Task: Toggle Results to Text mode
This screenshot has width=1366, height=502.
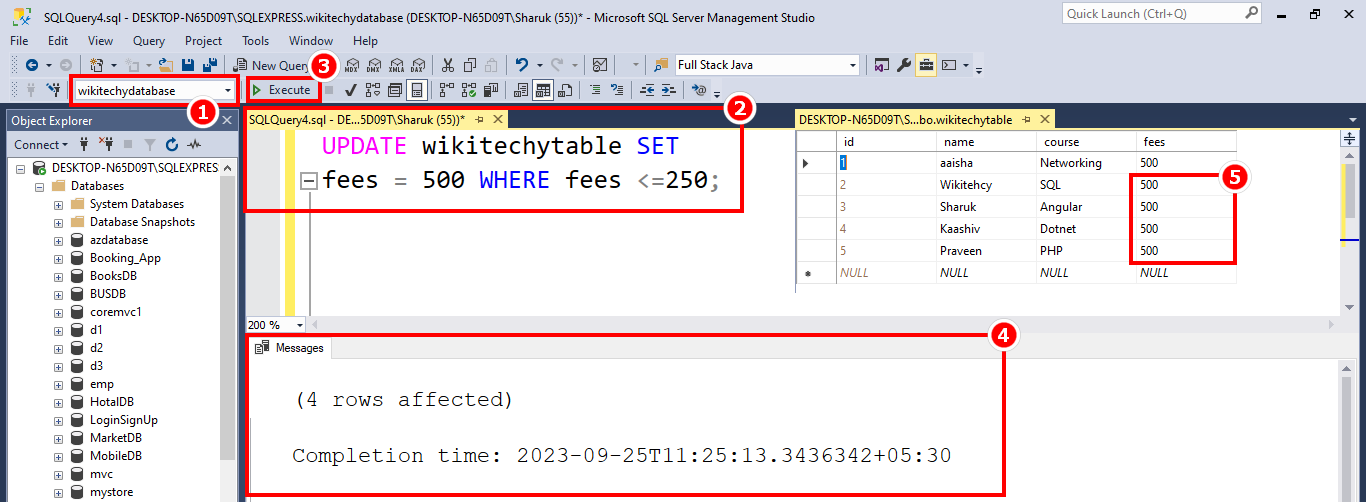Action: (521, 90)
